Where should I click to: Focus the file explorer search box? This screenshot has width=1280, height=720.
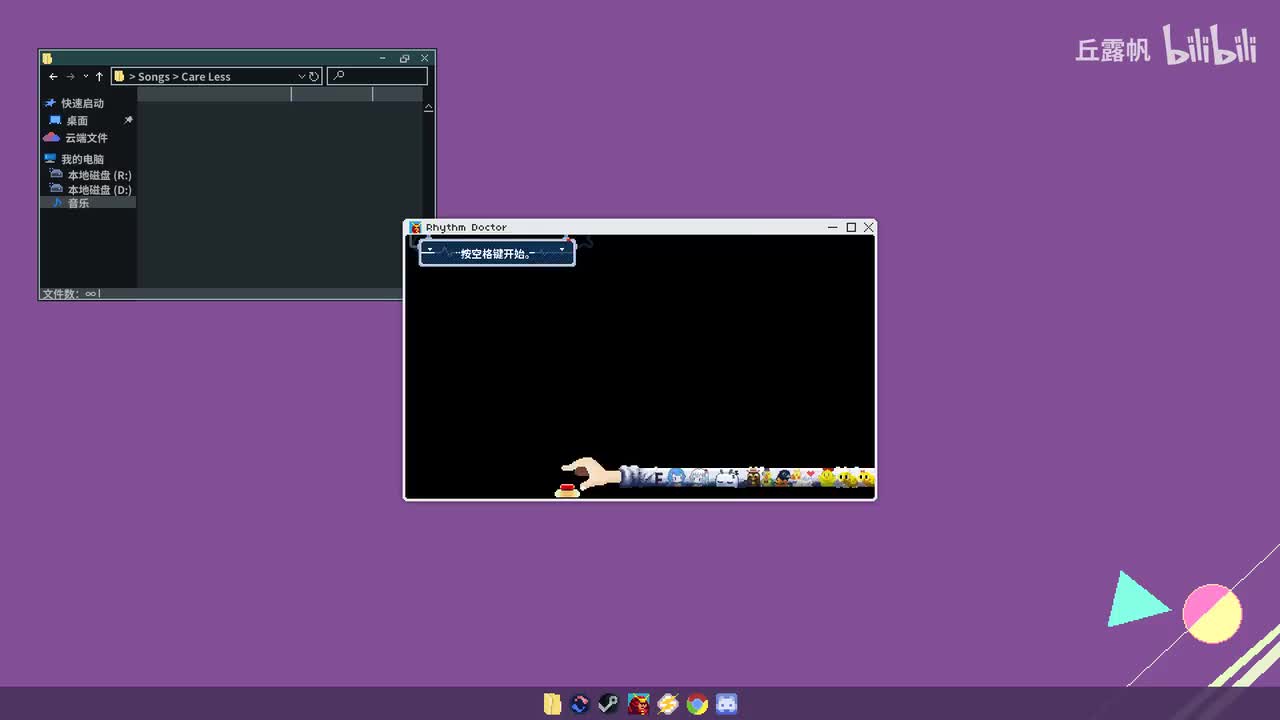point(377,76)
